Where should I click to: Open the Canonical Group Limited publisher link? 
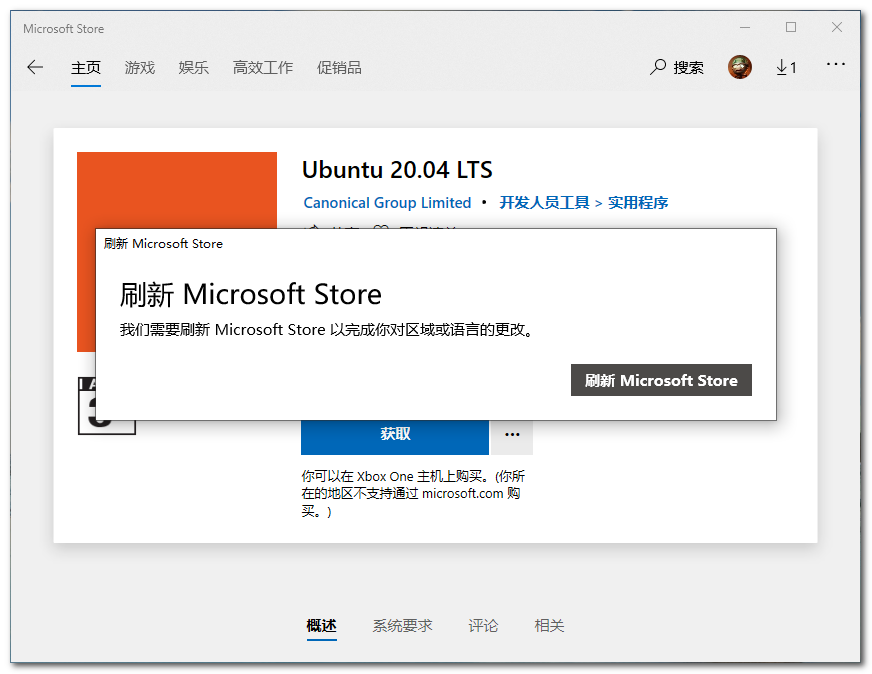tap(387, 203)
